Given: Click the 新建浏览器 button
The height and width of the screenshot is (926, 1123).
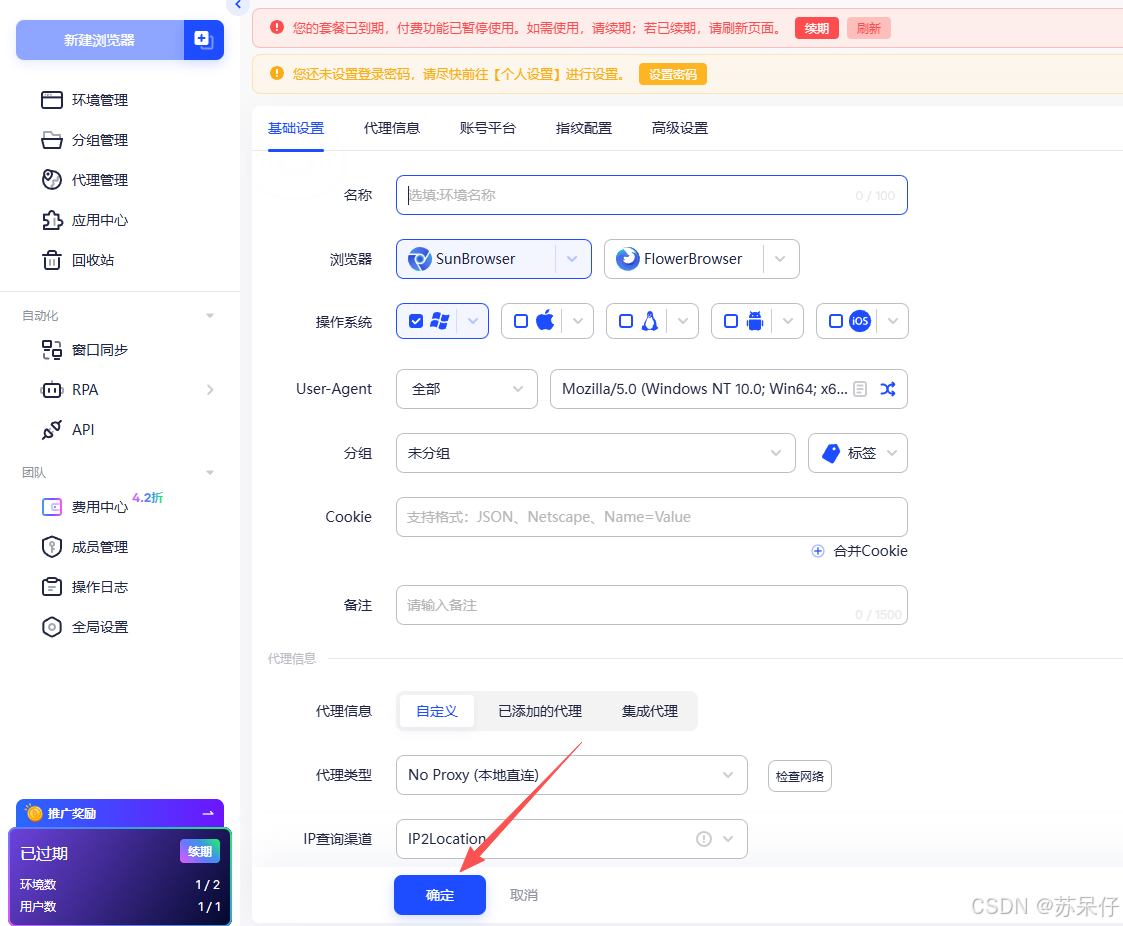Looking at the screenshot, I should (100, 40).
